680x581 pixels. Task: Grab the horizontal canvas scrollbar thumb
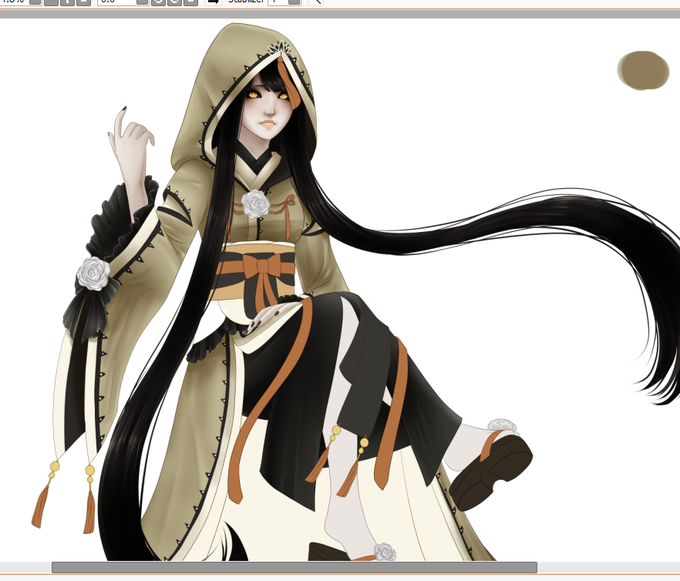(x=294, y=567)
